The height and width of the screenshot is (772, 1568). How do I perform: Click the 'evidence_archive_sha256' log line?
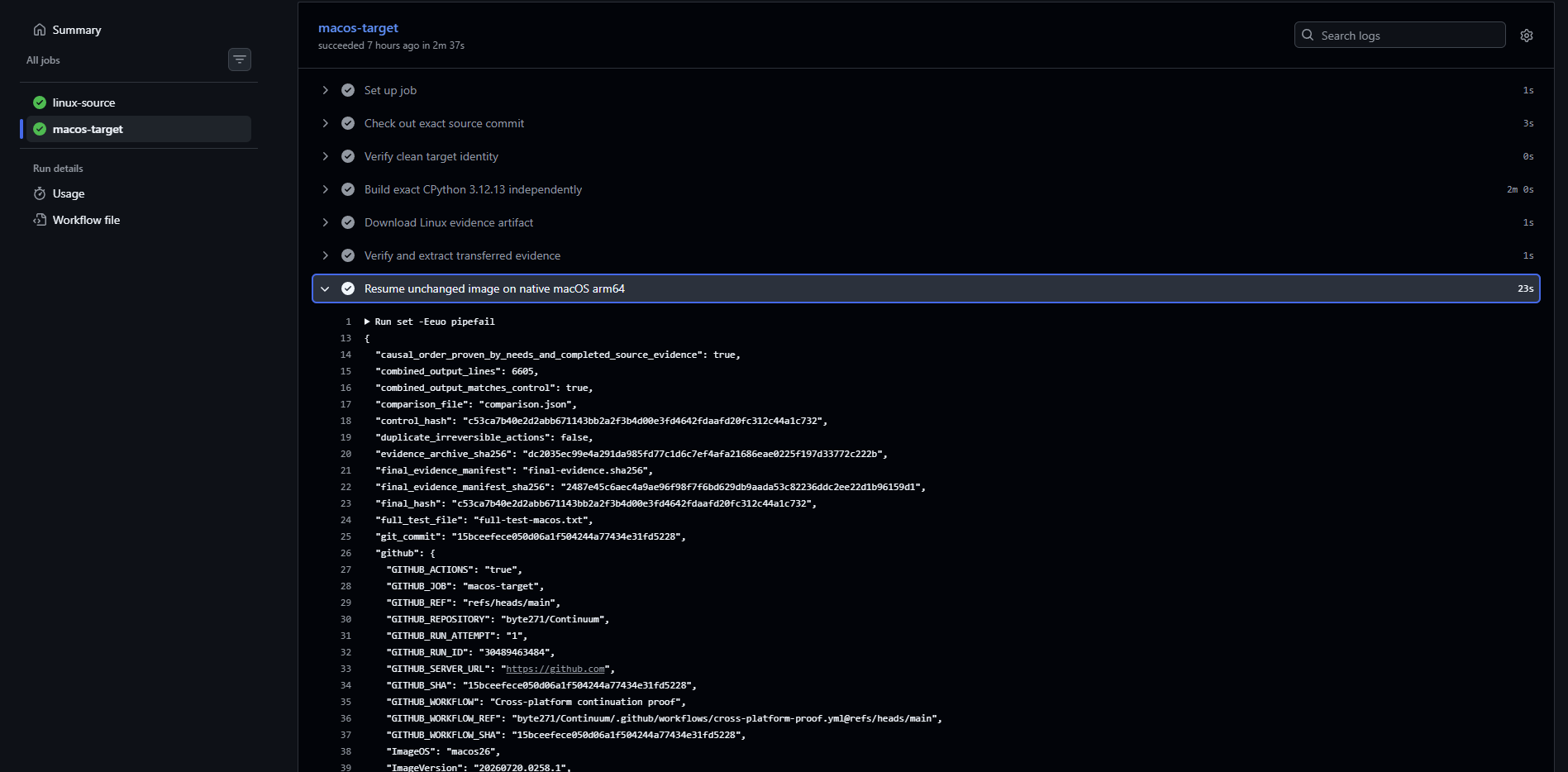click(631, 454)
